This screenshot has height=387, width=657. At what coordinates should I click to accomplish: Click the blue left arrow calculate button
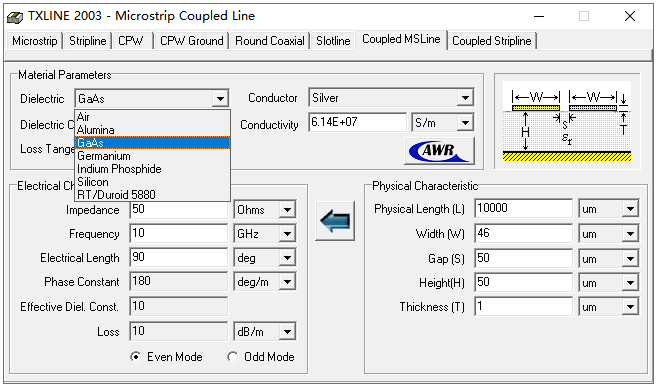(335, 221)
